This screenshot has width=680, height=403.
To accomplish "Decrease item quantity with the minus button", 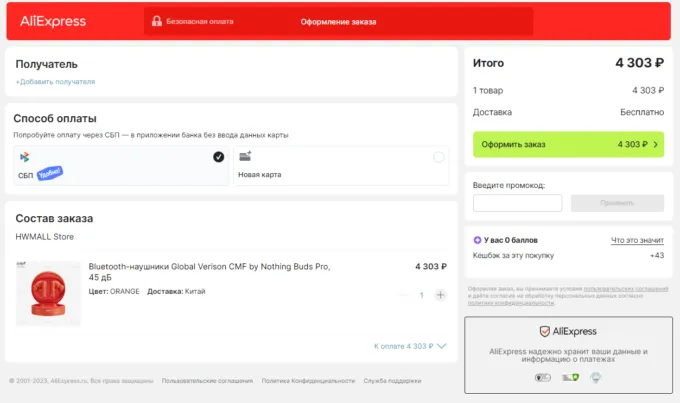I will coord(403,295).
